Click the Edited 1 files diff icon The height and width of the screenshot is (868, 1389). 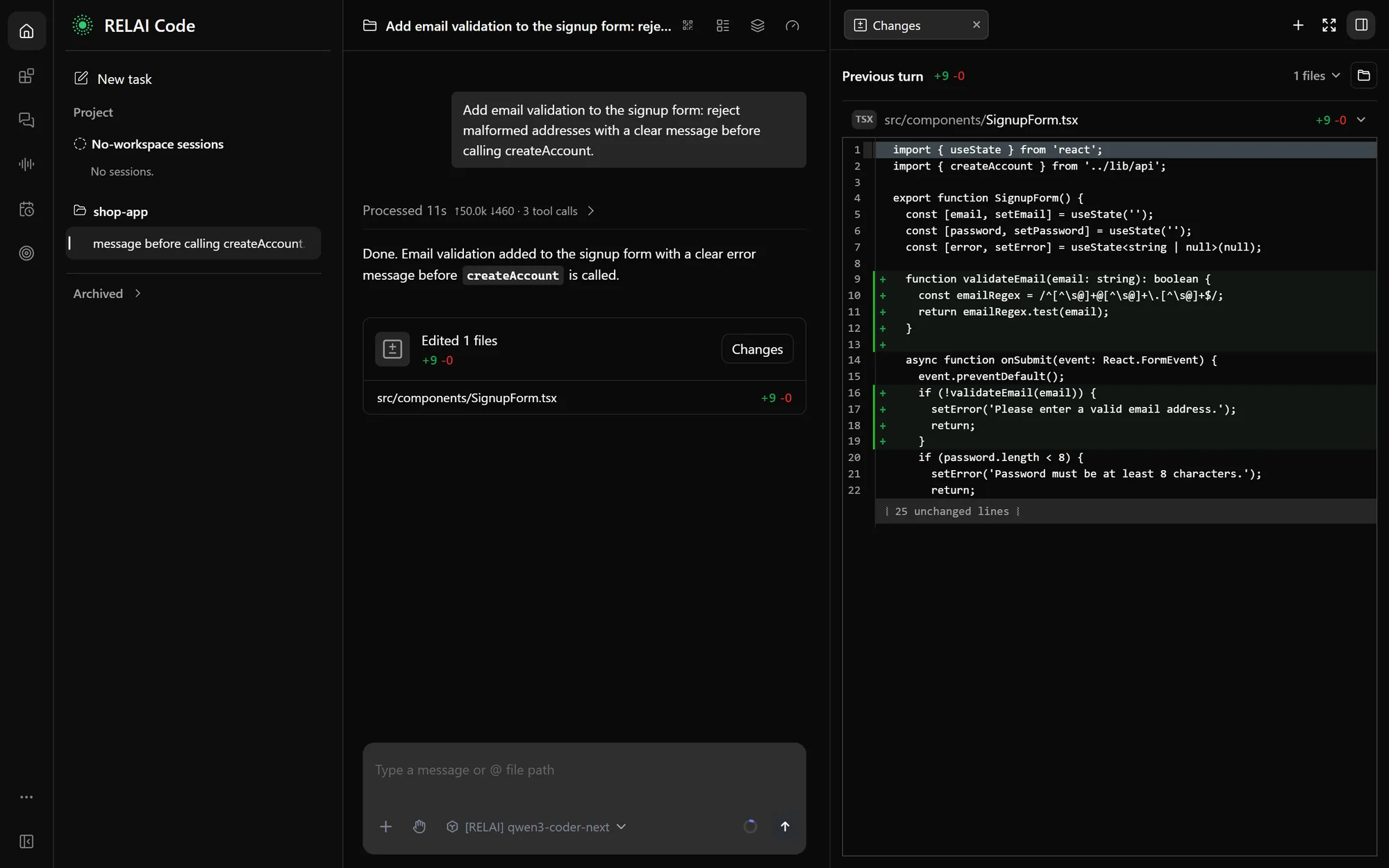392,349
